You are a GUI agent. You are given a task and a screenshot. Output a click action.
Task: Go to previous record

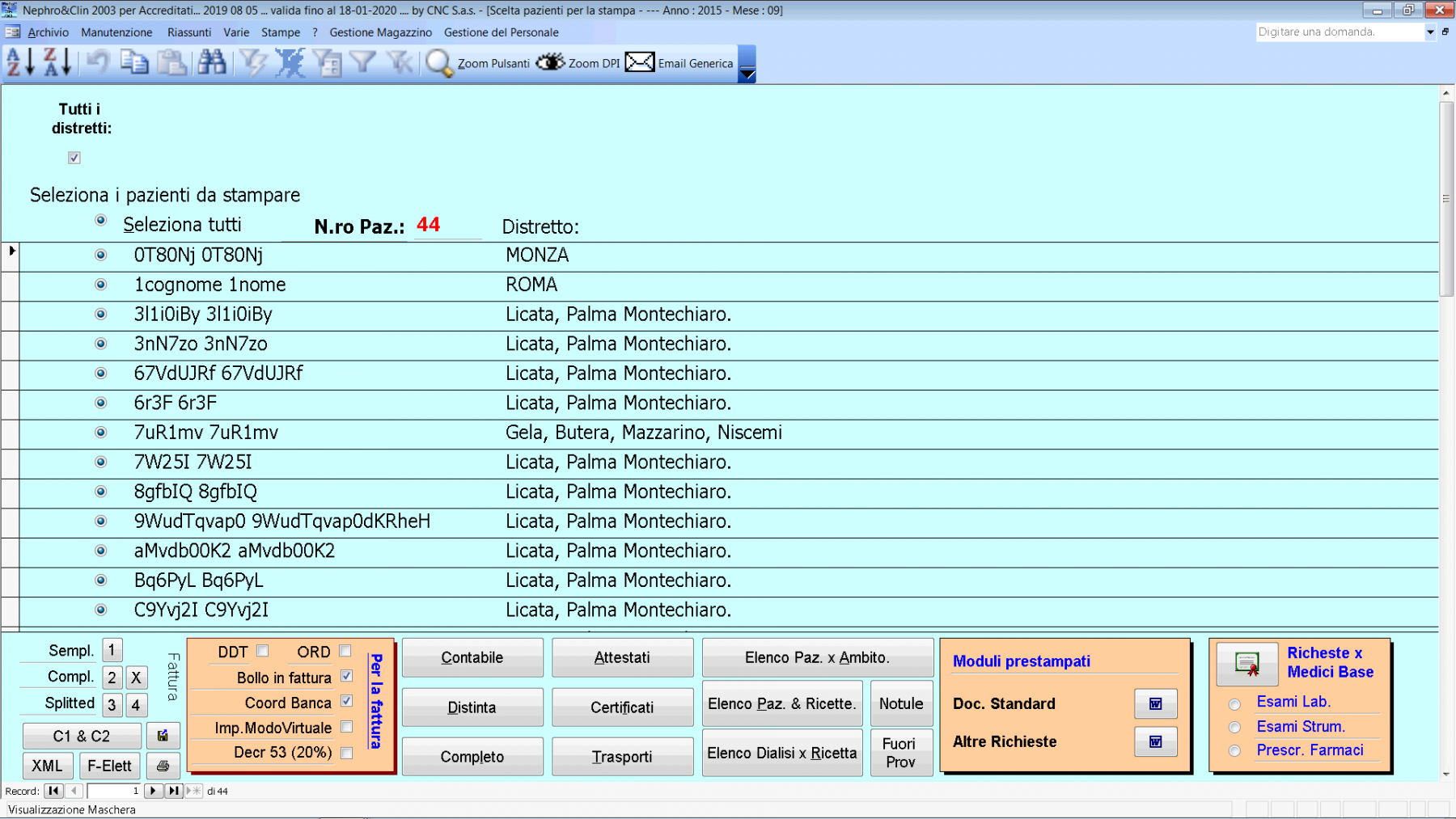pyautogui.click(x=74, y=791)
